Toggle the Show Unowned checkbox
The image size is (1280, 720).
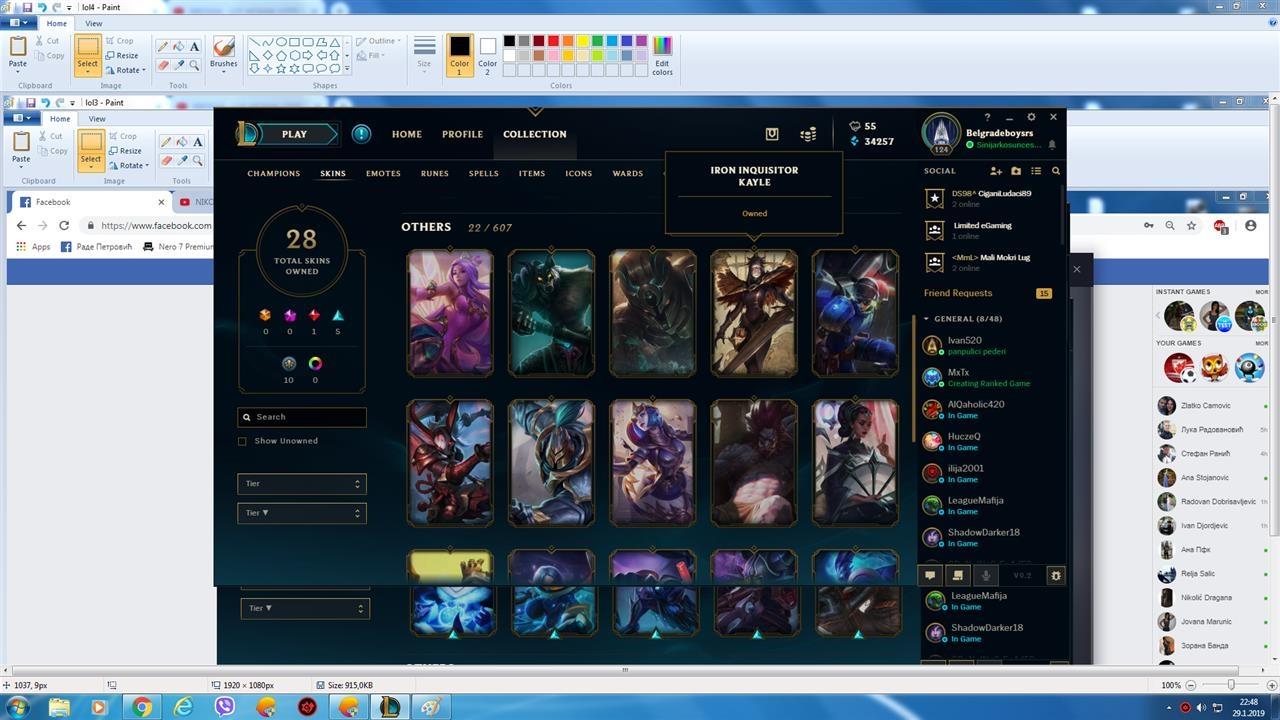(x=242, y=441)
